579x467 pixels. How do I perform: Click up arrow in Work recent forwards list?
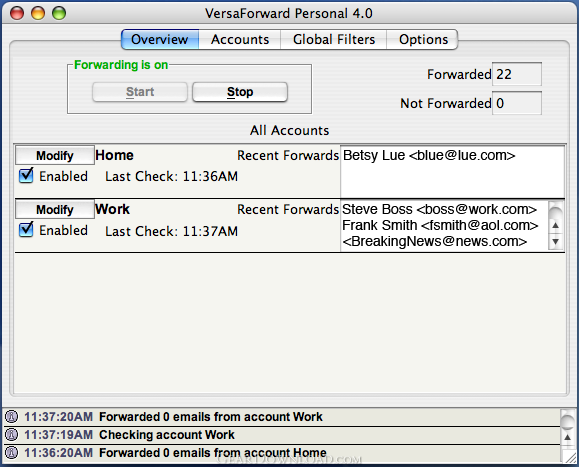click(x=555, y=225)
